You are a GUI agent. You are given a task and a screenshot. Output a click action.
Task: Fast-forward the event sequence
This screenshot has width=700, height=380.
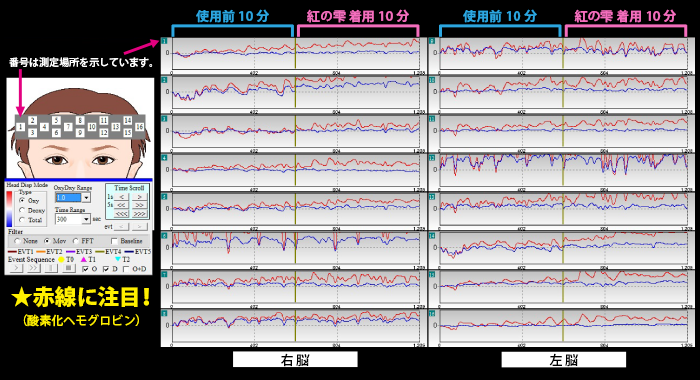pyautogui.click(x=33, y=268)
